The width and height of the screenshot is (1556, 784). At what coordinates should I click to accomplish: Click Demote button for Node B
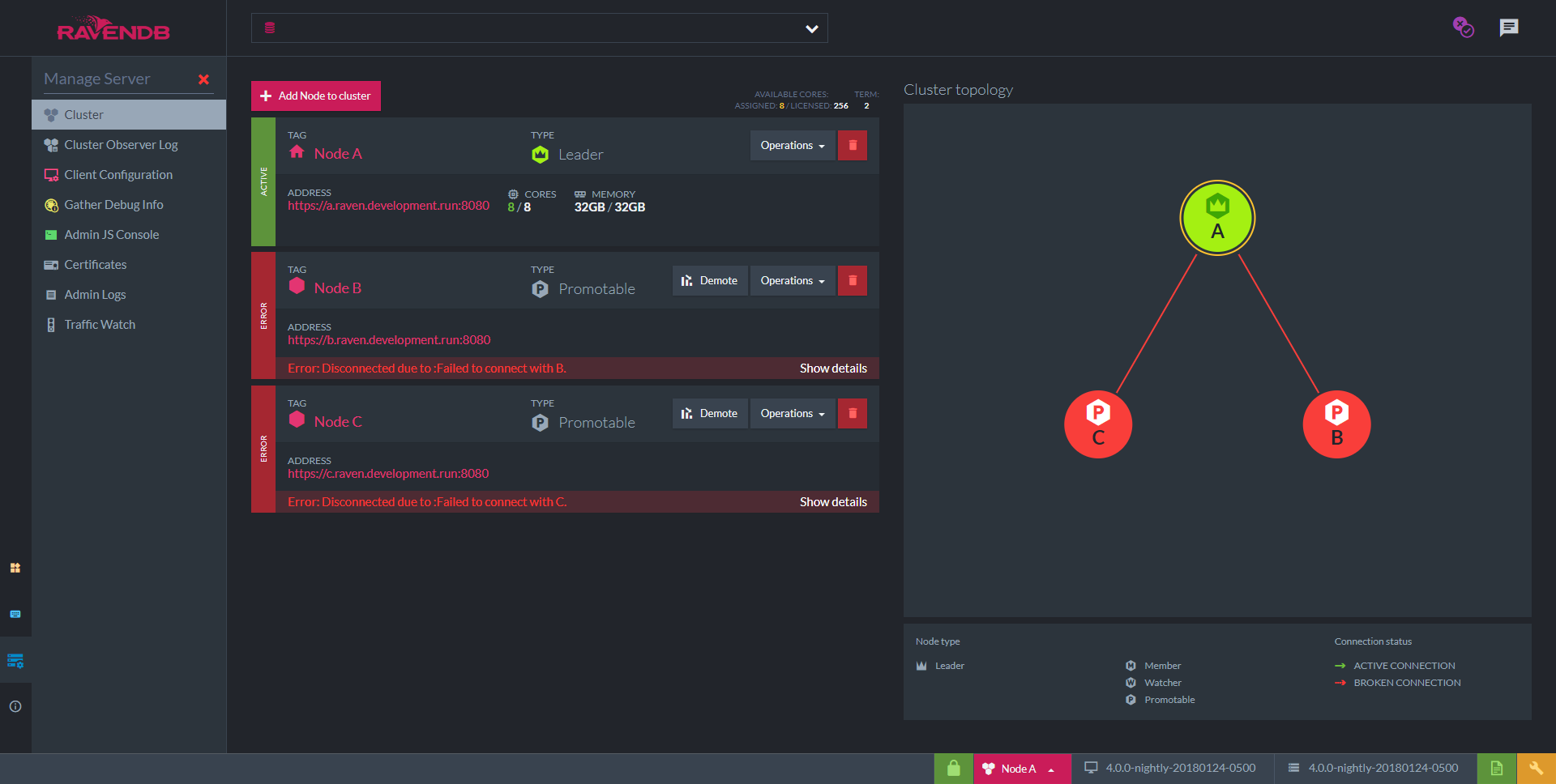[710, 281]
